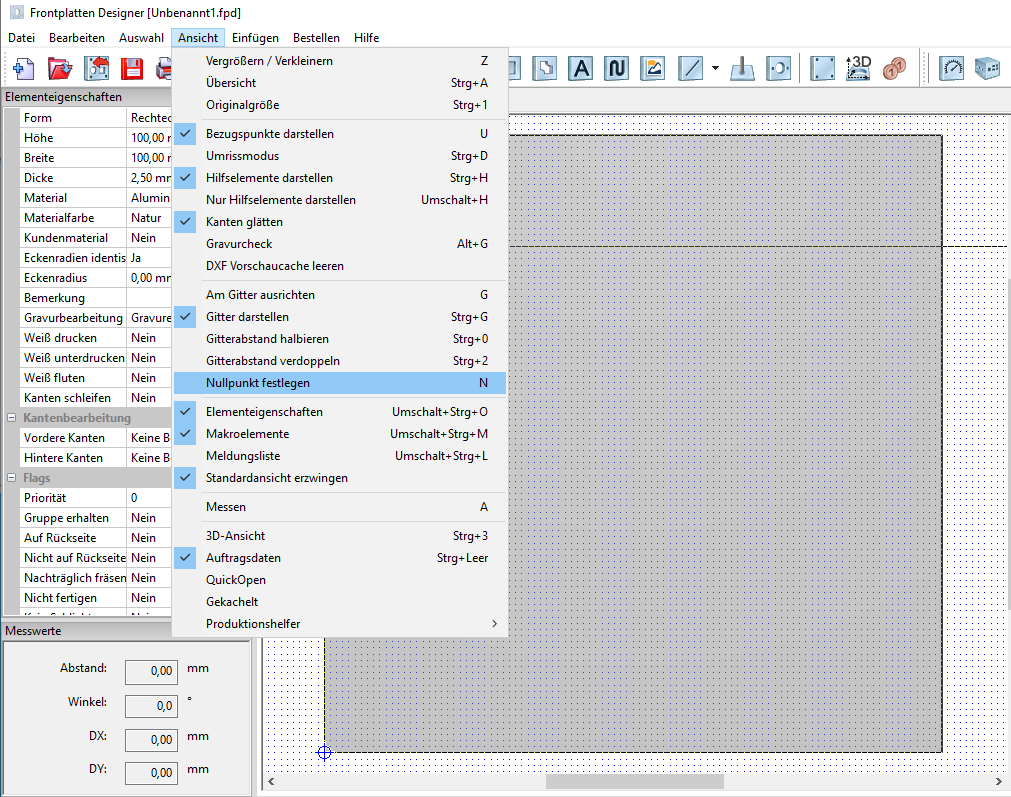Viewport: 1011px width, 797px height.
Task: Click the open folder toolbar icon
Action: click(61, 69)
